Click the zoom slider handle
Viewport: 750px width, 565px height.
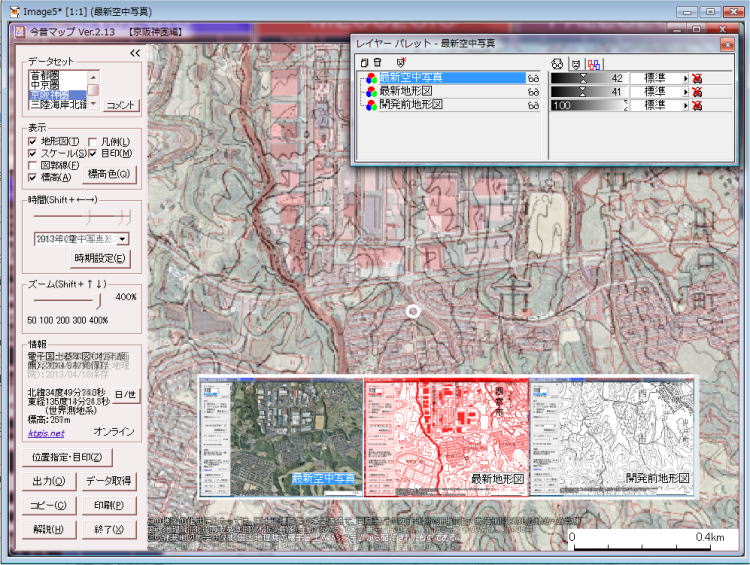pos(99,301)
